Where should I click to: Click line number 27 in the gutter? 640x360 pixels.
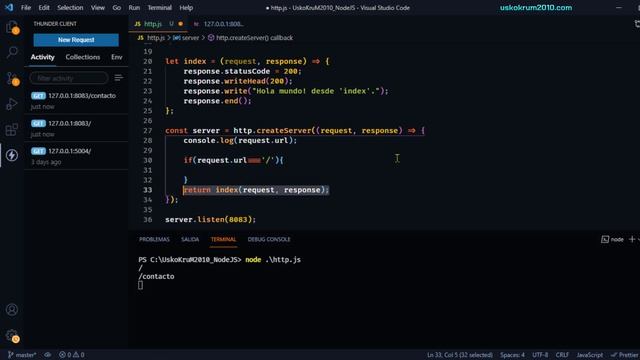[148, 131]
